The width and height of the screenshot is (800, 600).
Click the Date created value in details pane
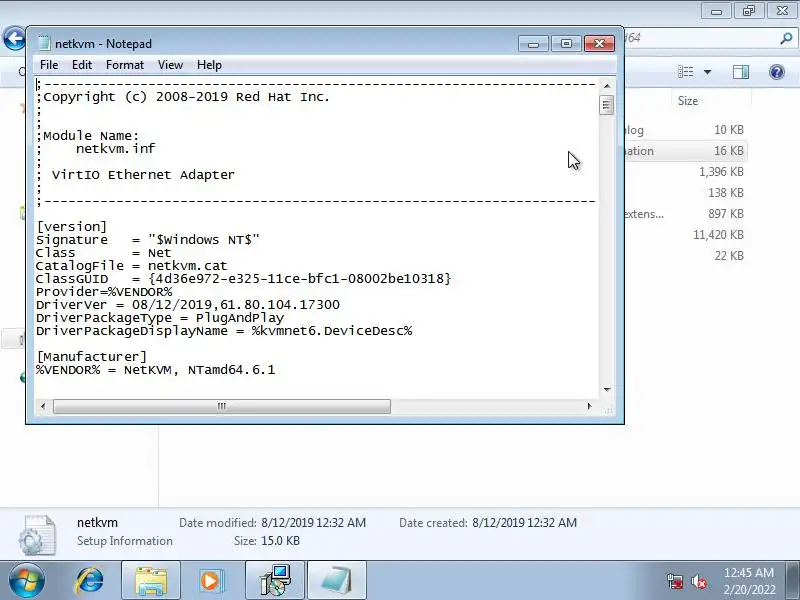(524, 523)
